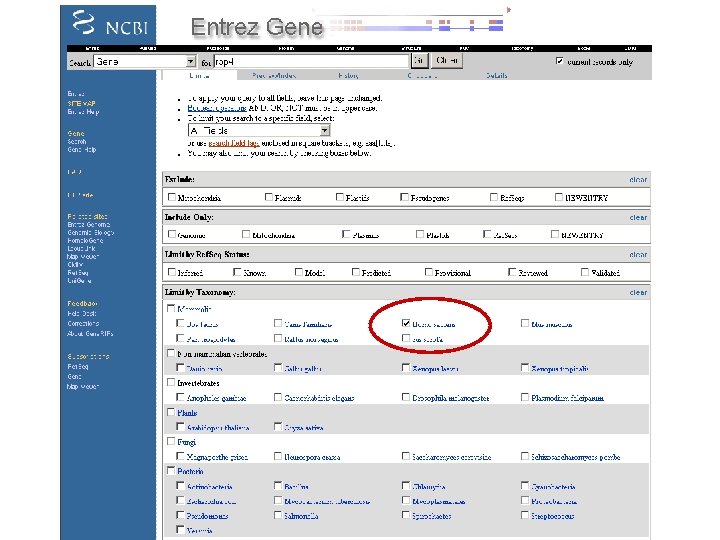
Task: Check Mitochondria in the Exclude row
Action: (172, 197)
